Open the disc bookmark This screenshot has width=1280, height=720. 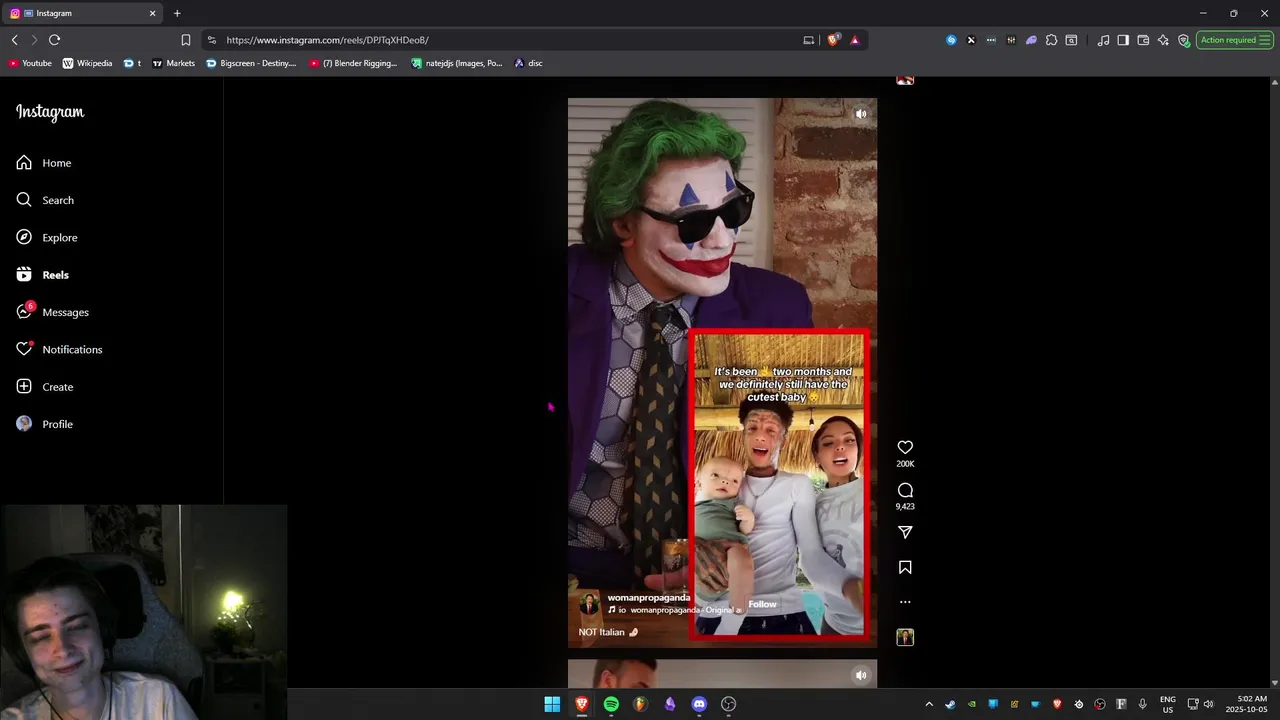coord(528,63)
